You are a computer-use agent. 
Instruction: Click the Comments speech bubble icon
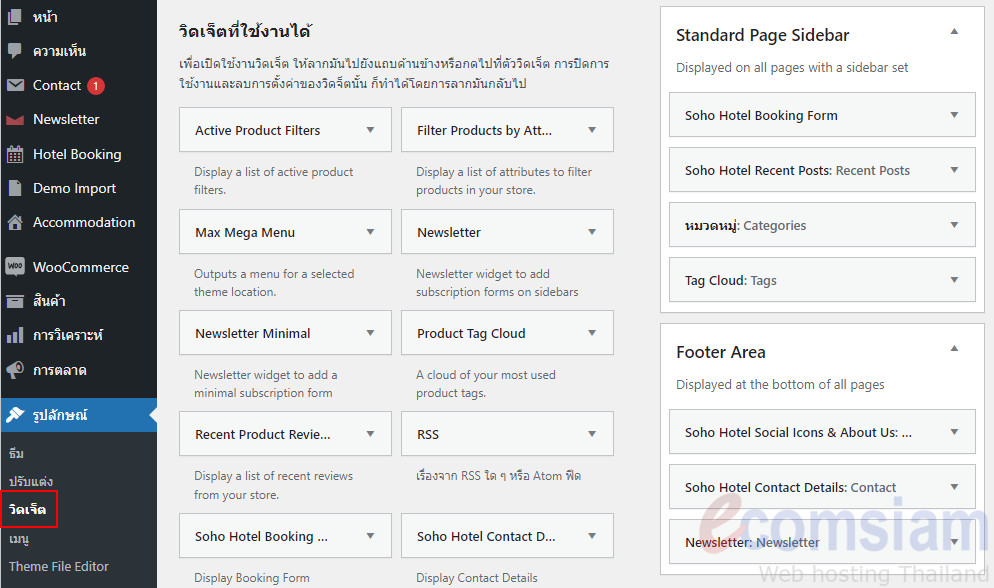tap(15, 51)
